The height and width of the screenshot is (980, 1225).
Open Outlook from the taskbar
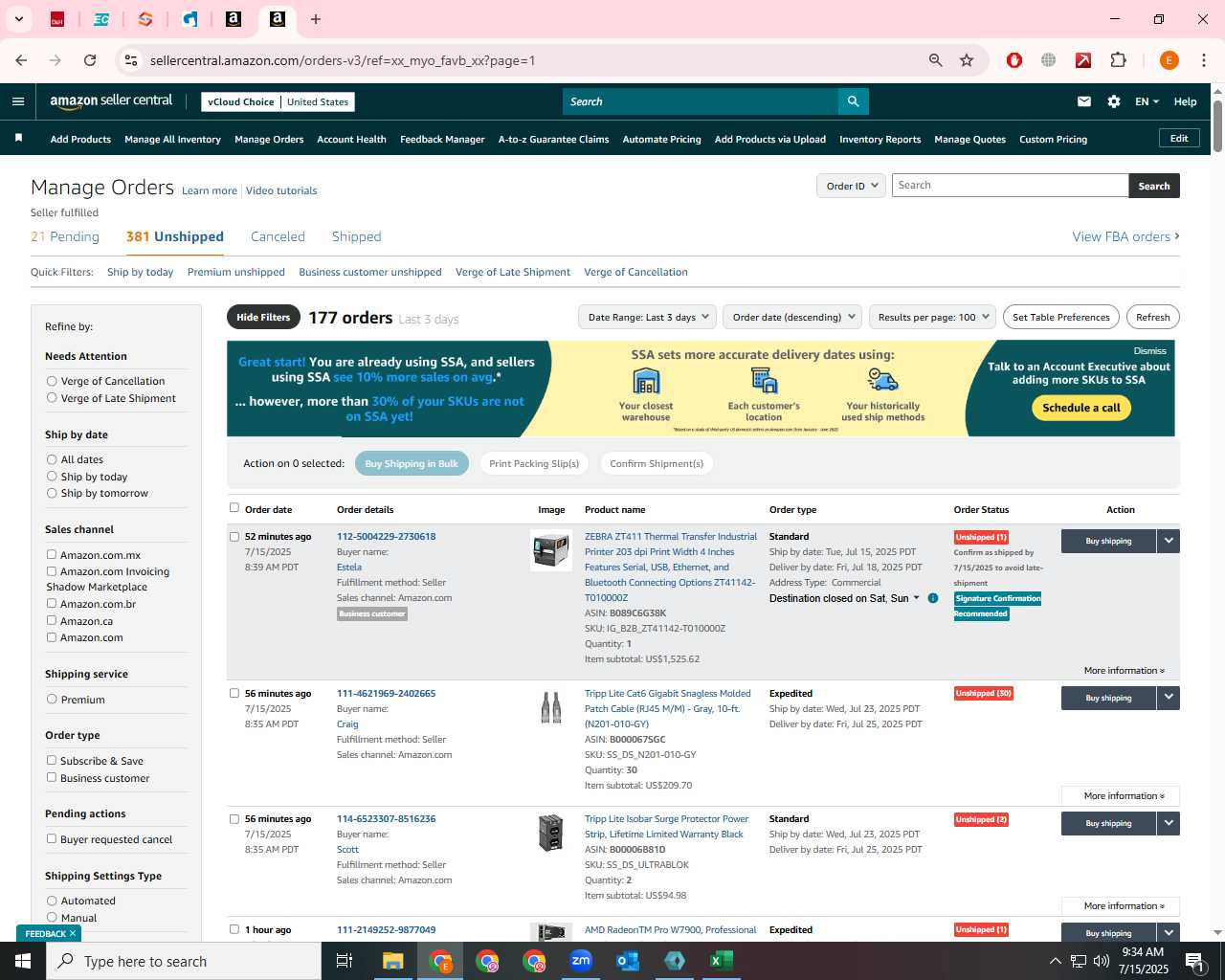pos(628,961)
